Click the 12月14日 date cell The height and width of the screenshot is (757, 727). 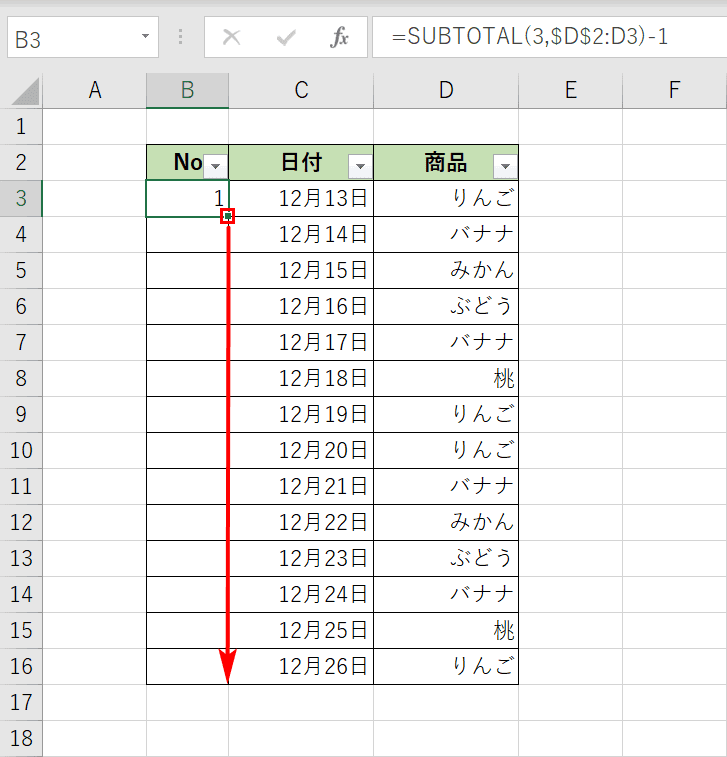coord(301,235)
